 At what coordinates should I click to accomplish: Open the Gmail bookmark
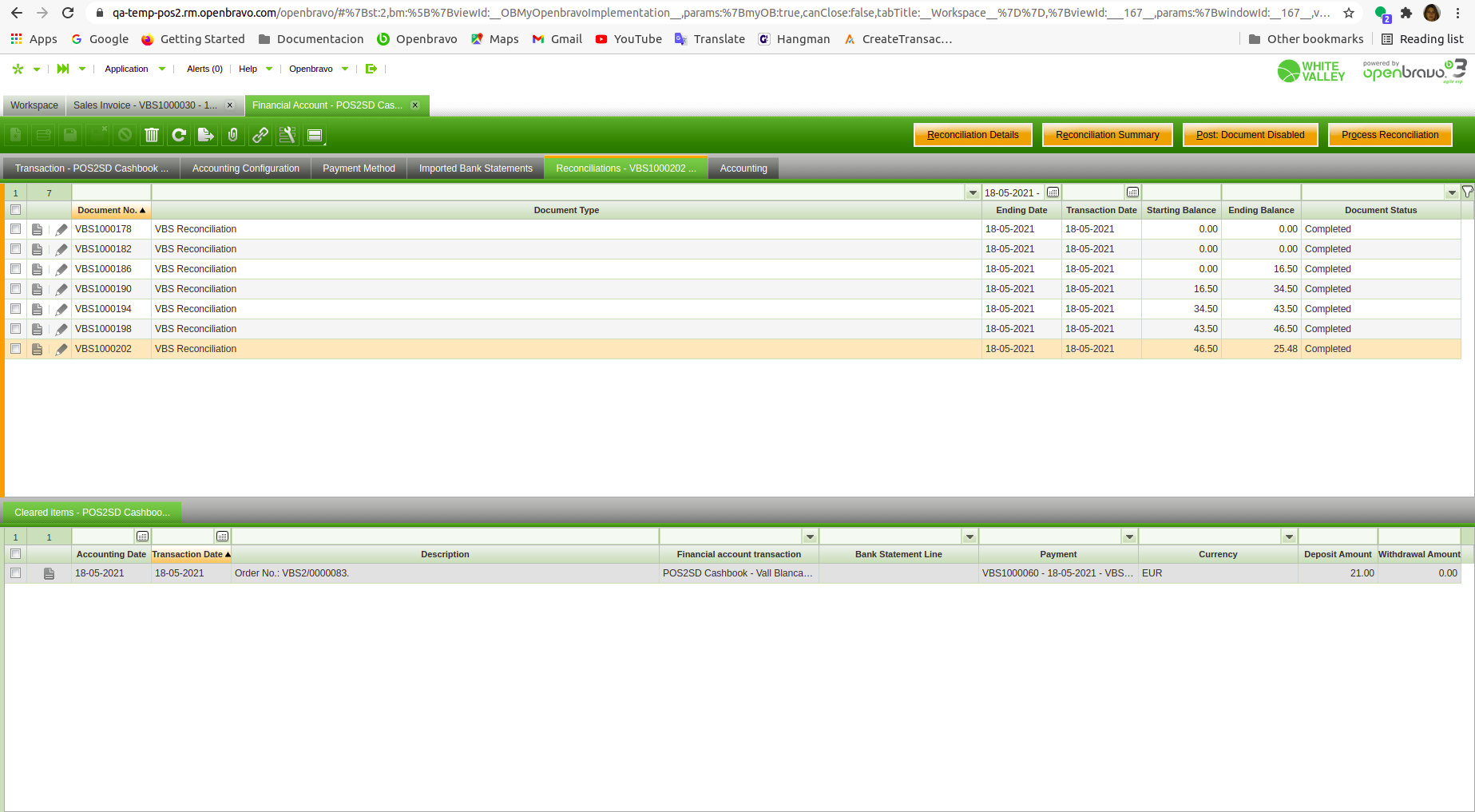(557, 39)
